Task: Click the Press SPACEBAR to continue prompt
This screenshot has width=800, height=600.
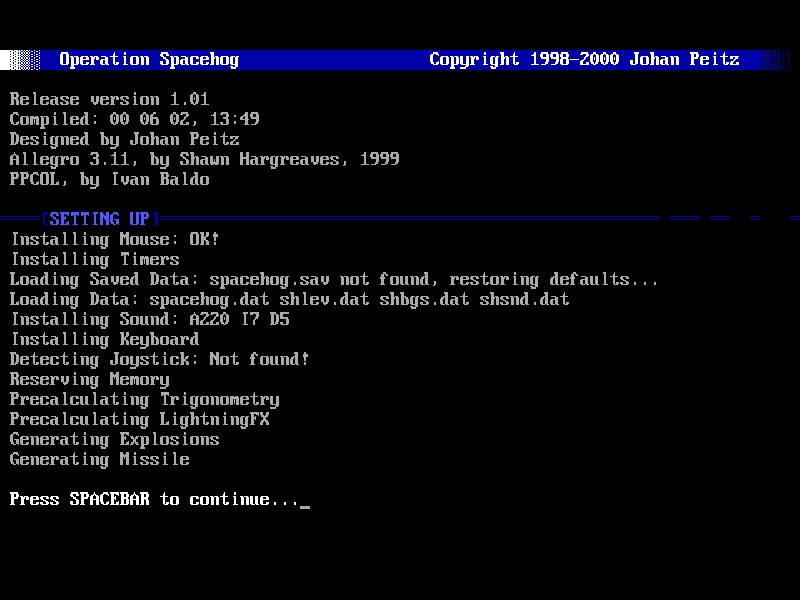Action: (x=154, y=500)
